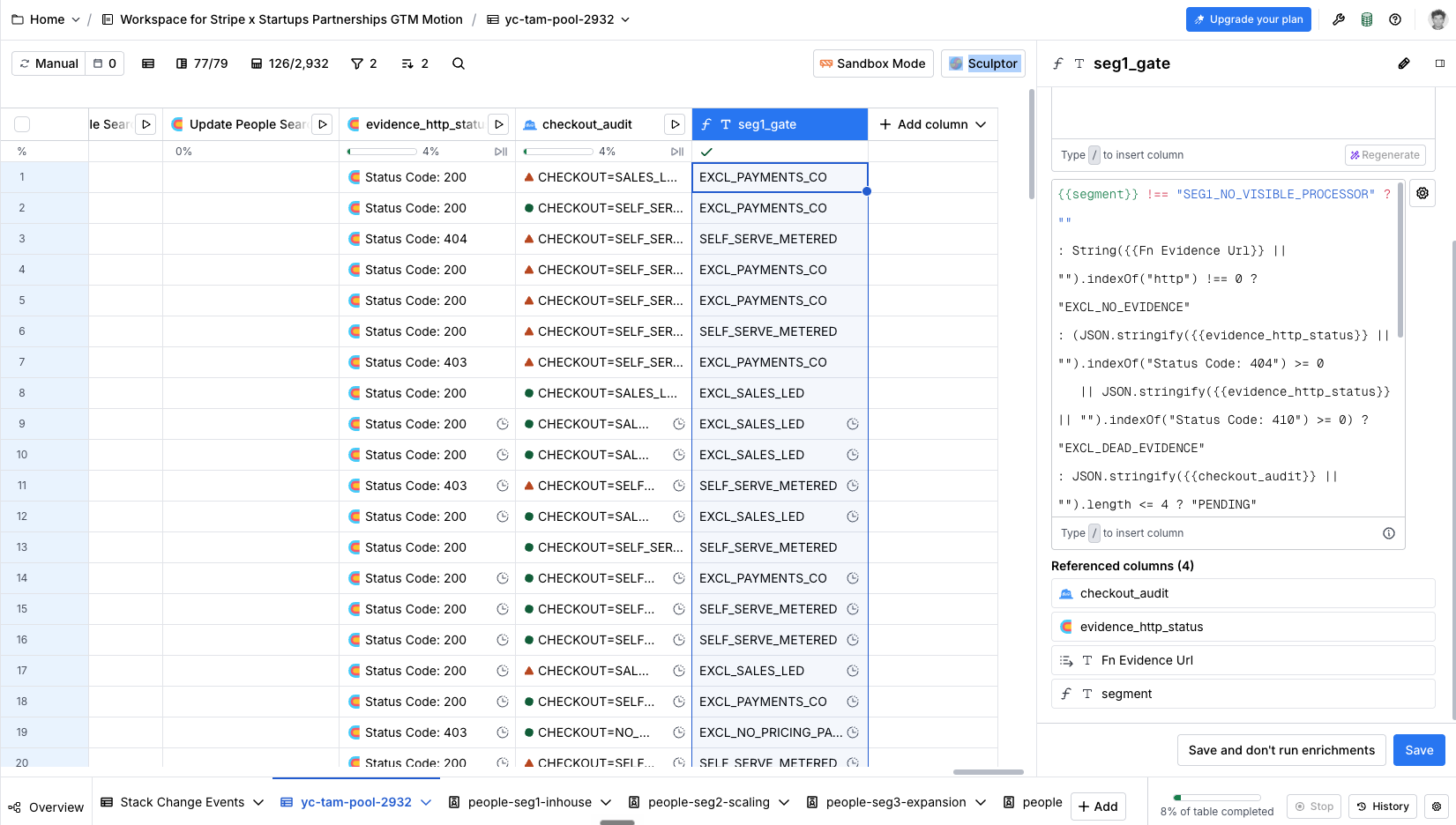Open the table search magnifier

coord(459,63)
